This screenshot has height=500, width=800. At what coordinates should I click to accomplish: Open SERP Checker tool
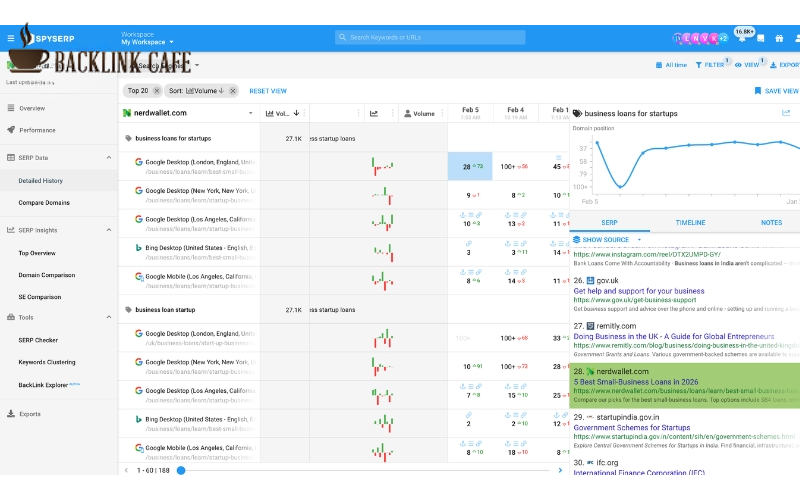pos(38,340)
